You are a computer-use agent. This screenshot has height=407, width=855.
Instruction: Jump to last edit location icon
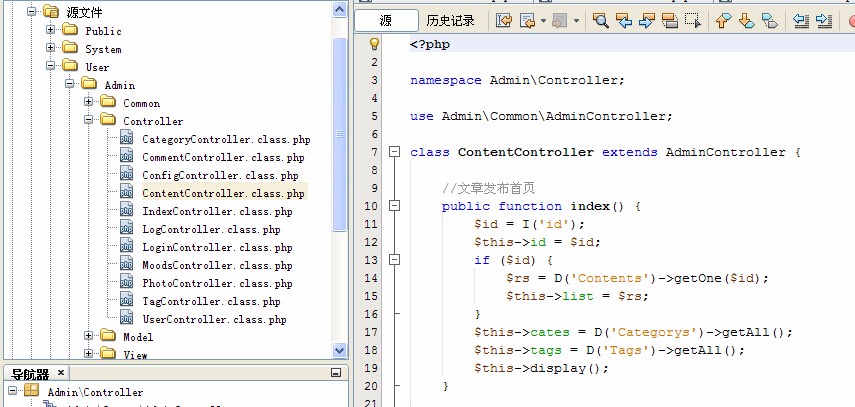tap(504, 21)
